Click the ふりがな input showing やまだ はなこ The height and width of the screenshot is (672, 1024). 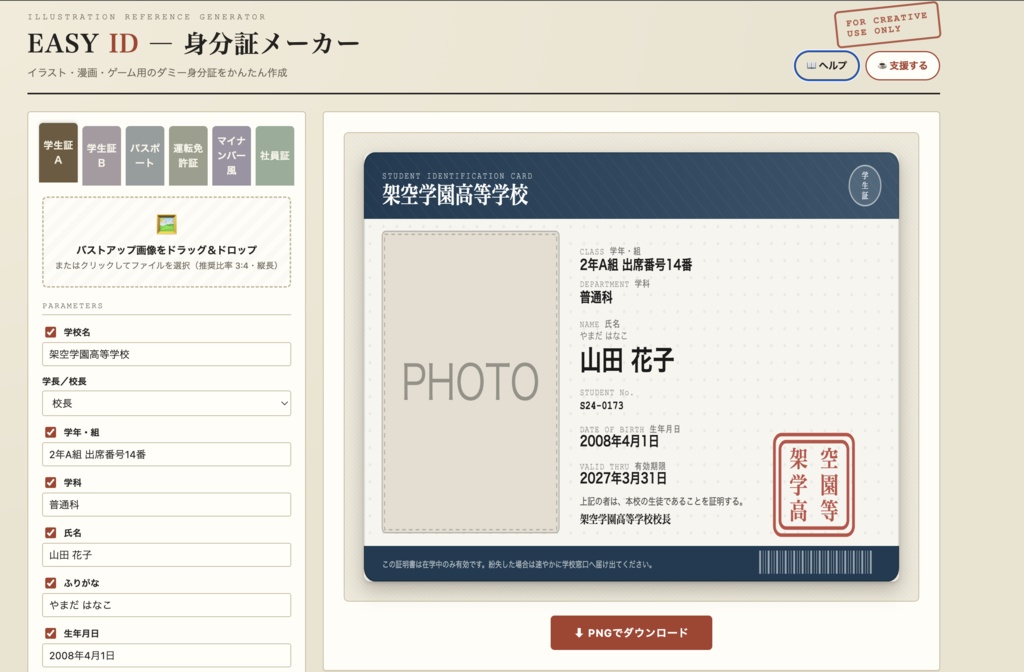167,605
